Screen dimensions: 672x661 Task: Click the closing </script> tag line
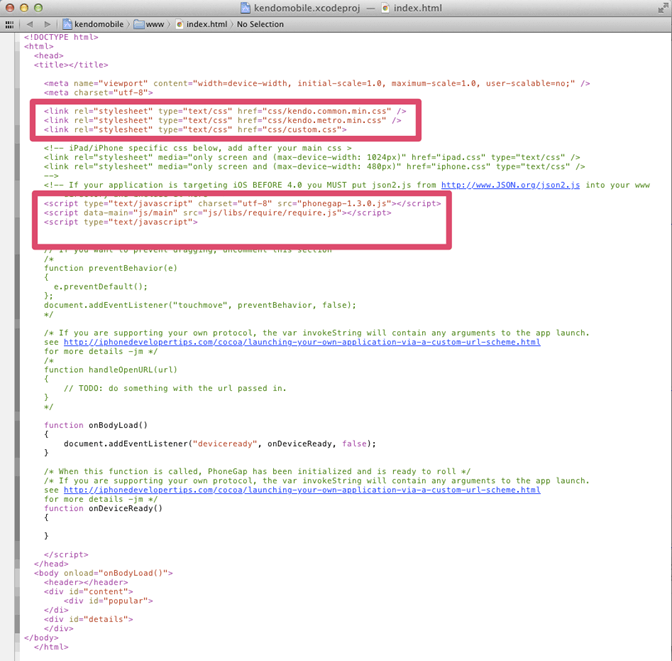[x=66, y=555]
